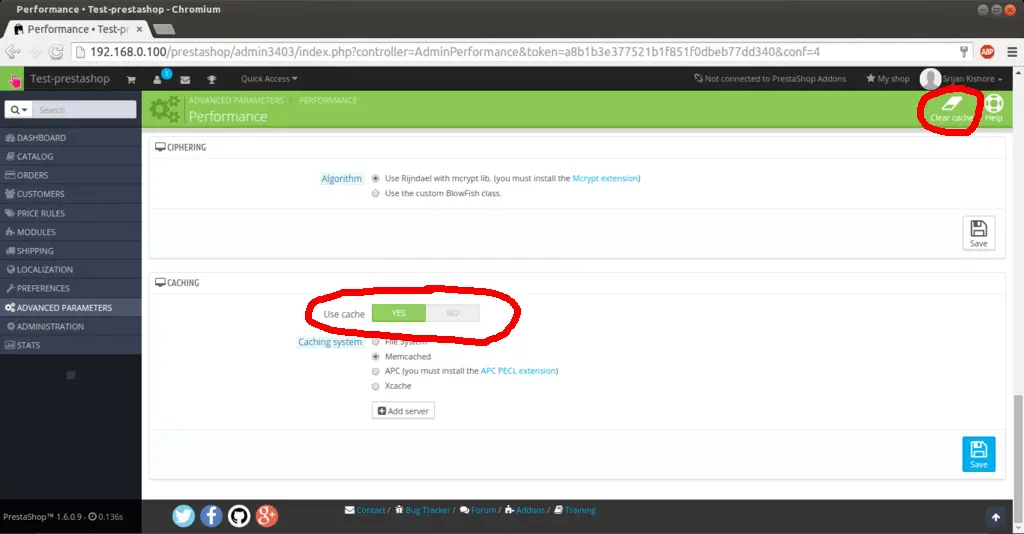
Task: Click the PrestaShop logo icon
Action: tap(12, 79)
